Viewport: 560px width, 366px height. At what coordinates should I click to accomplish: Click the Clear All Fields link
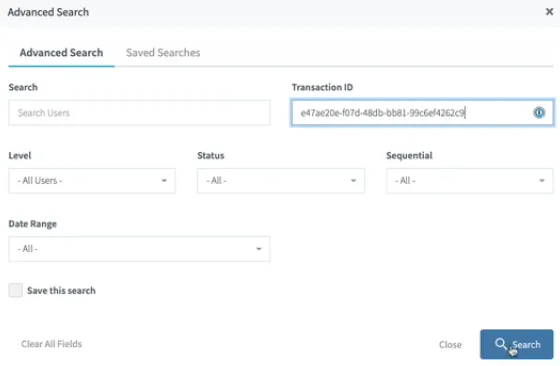tap(51, 344)
